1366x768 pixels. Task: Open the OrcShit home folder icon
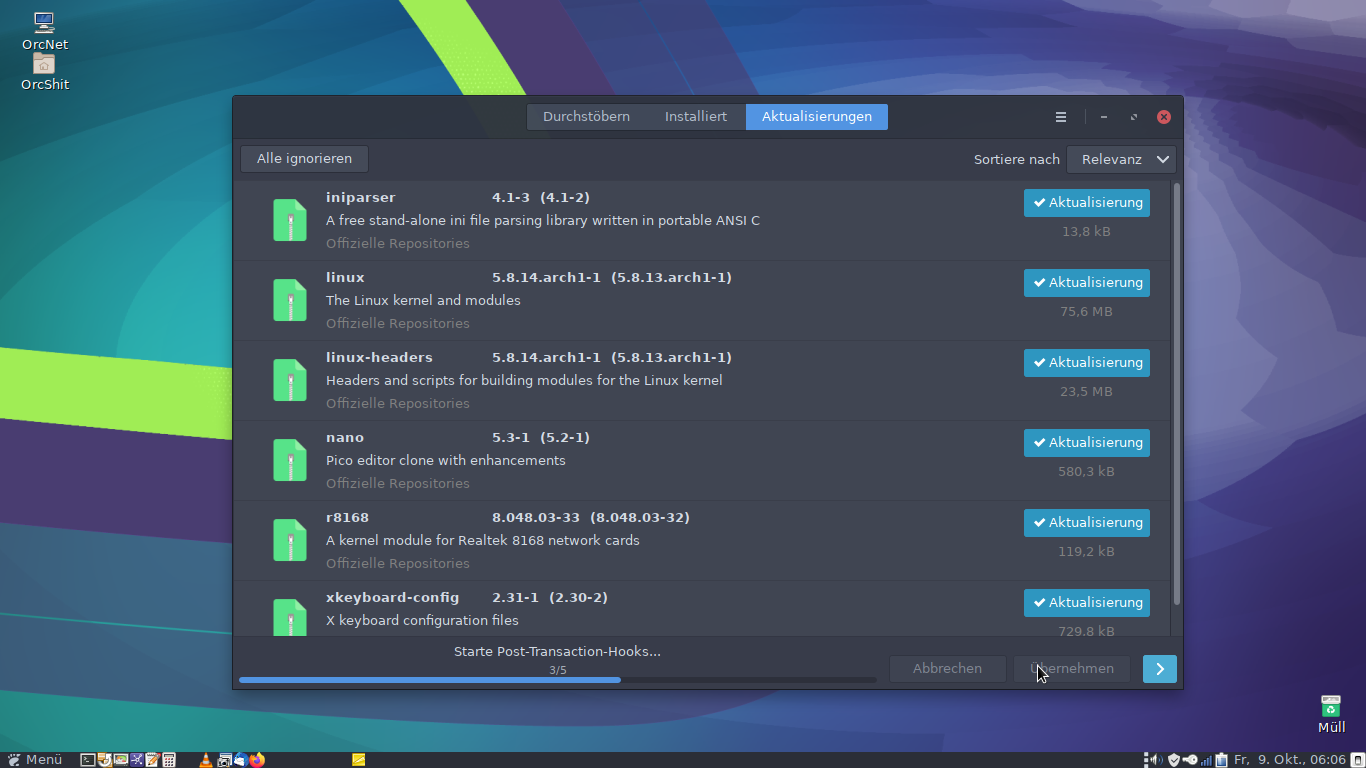44,72
